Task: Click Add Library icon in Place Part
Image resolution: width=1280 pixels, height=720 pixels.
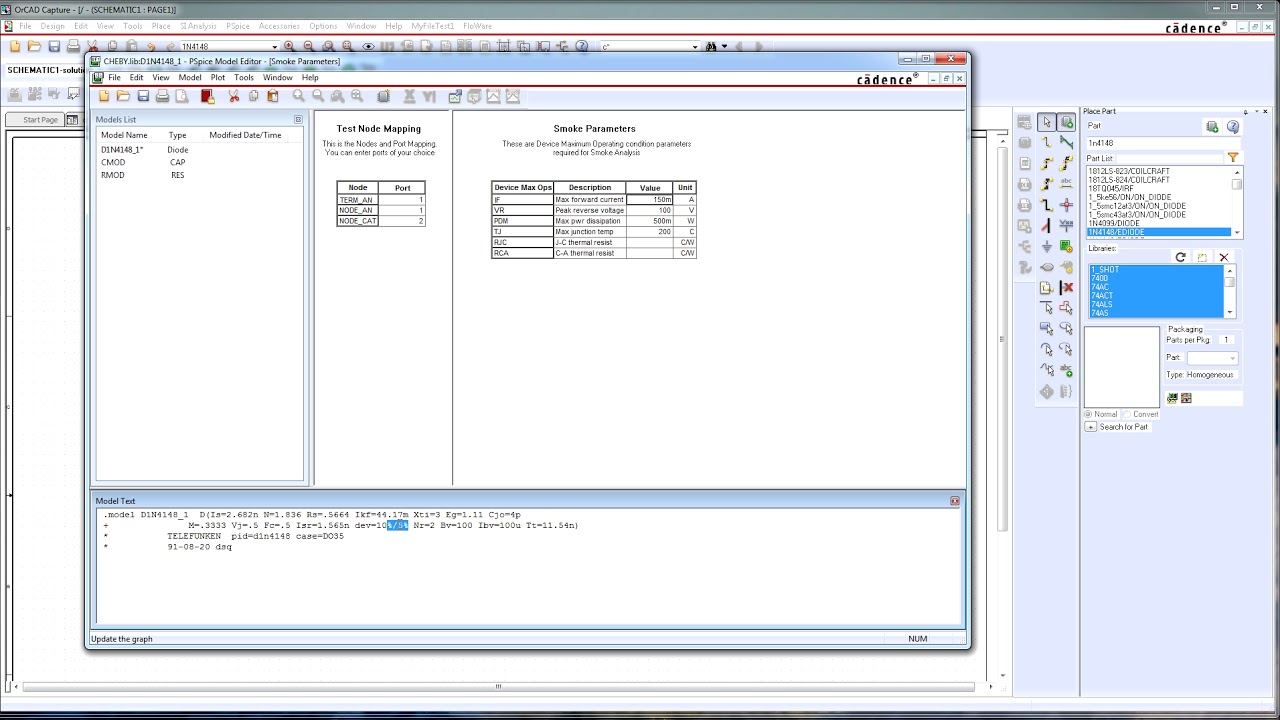Action: pos(1202,257)
